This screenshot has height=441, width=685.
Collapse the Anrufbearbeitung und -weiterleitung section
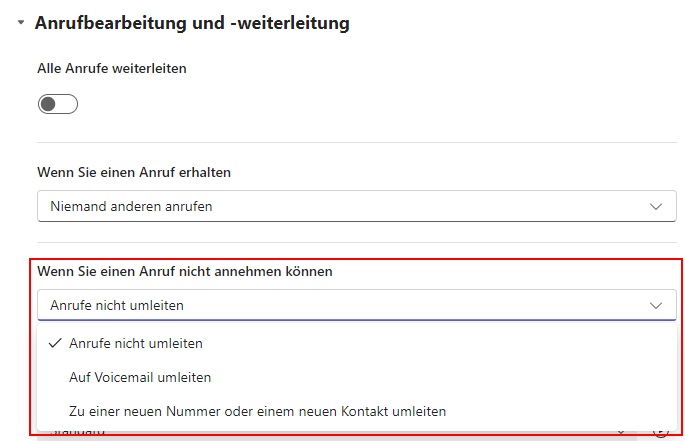pyautogui.click(x=21, y=22)
